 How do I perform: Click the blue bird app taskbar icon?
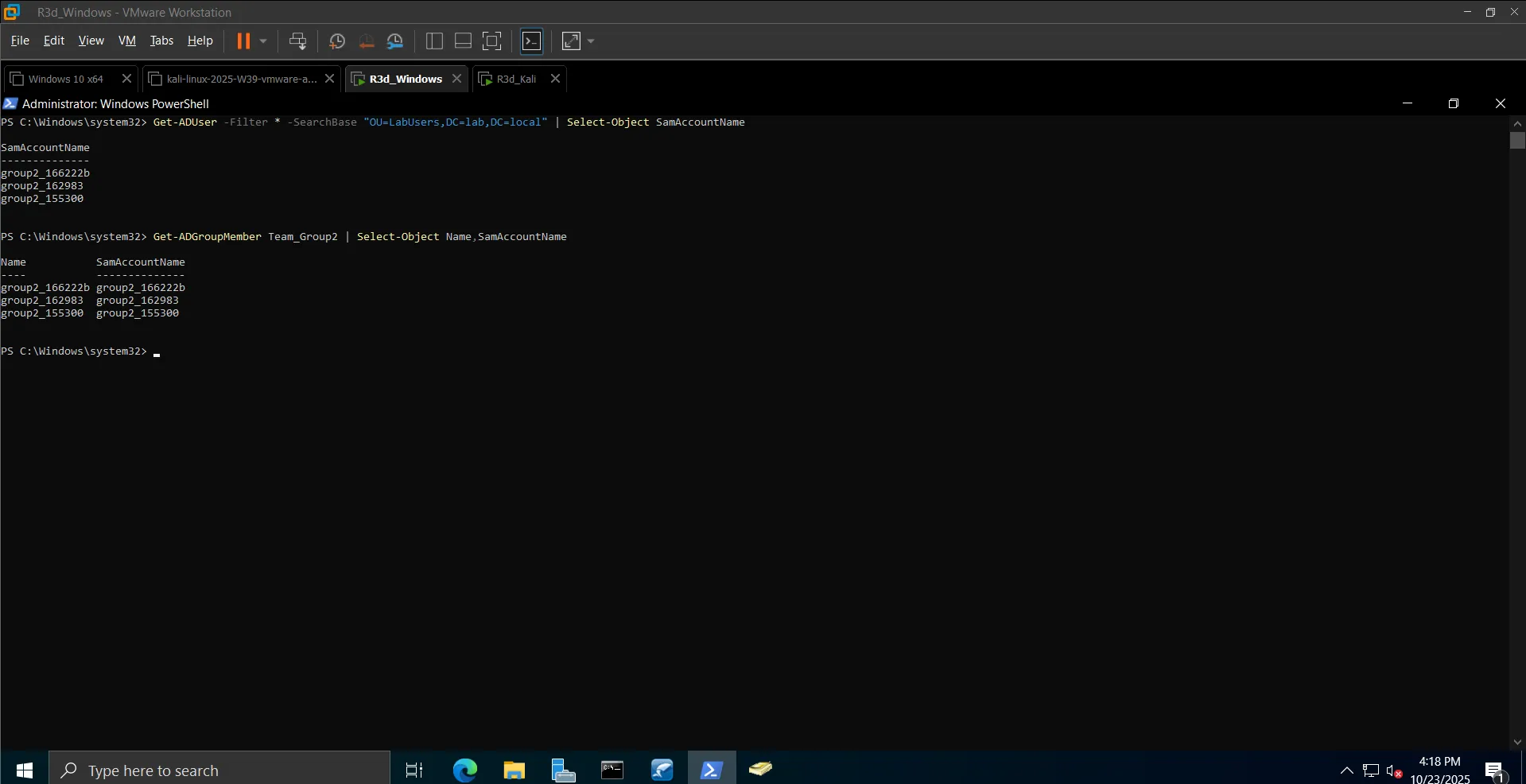[x=662, y=770]
